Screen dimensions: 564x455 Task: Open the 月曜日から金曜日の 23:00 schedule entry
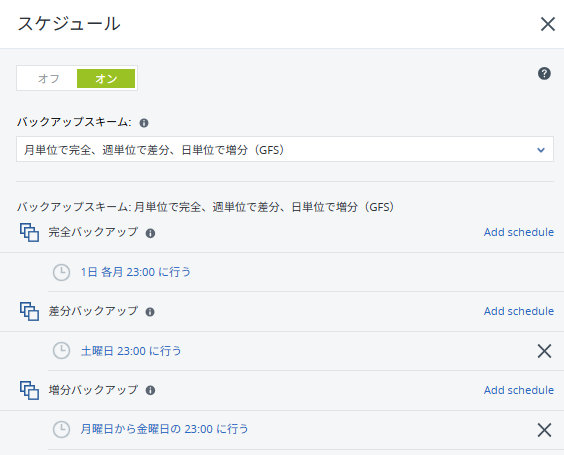(x=164, y=429)
